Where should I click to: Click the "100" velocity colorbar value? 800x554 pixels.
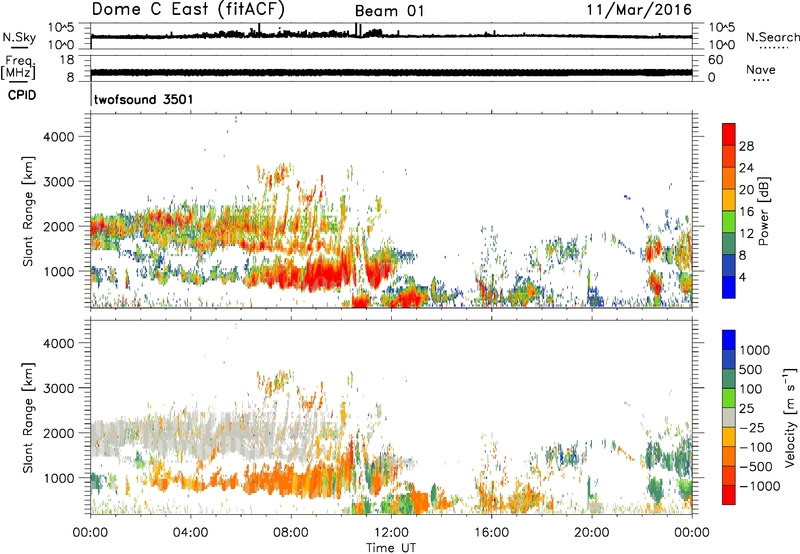click(753, 389)
